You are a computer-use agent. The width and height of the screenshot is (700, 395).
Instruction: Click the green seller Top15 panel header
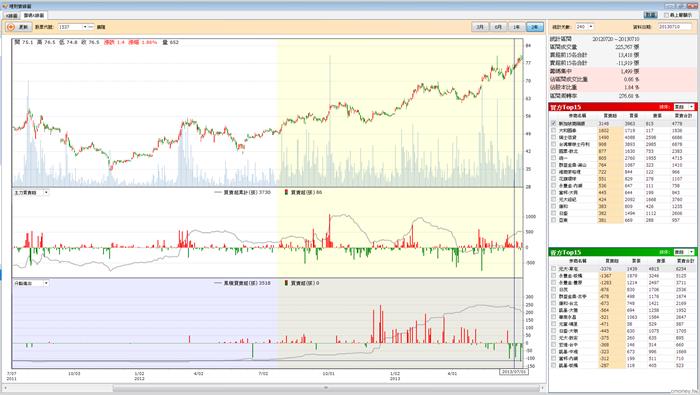tap(622, 252)
